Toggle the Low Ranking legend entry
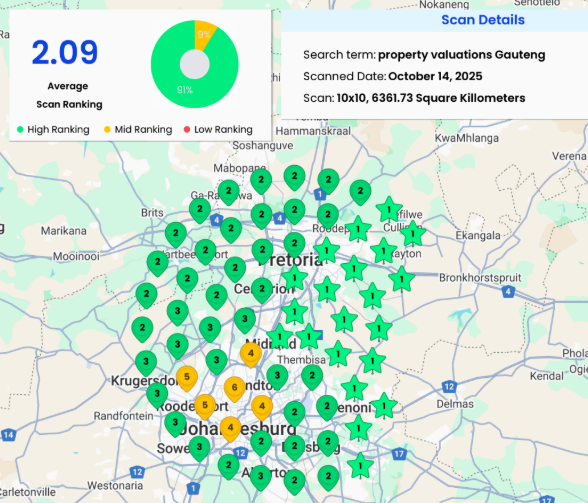The height and width of the screenshot is (503, 588). tap(218, 129)
